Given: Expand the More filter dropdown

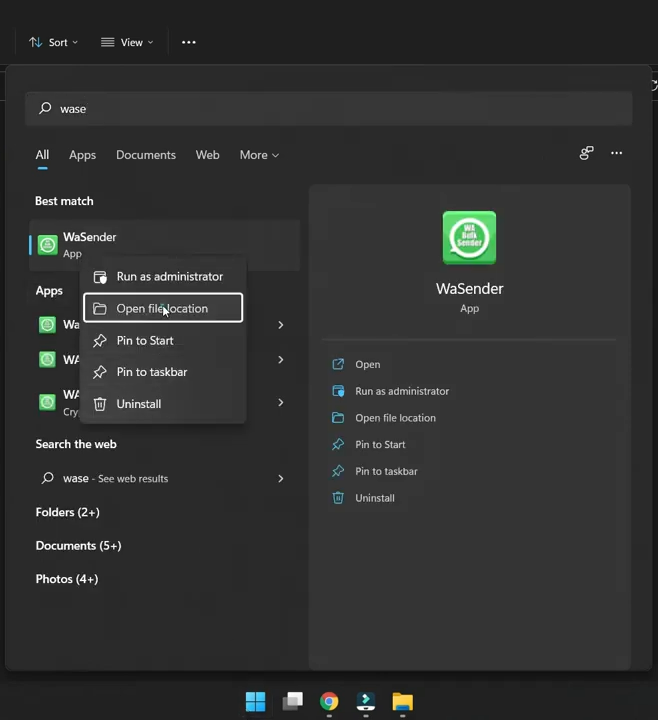Looking at the screenshot, I should 259,155.
